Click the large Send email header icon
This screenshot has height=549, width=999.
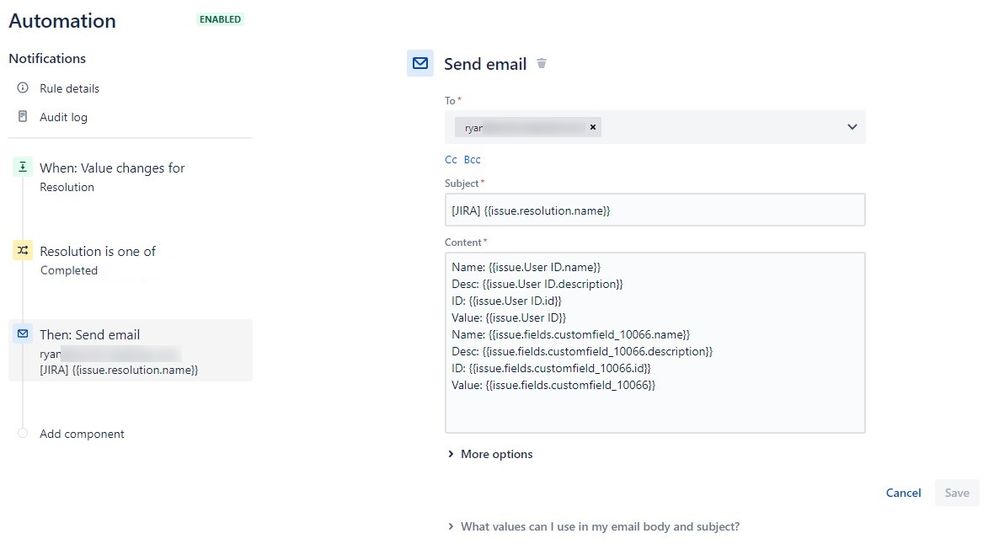pos(420,63)
